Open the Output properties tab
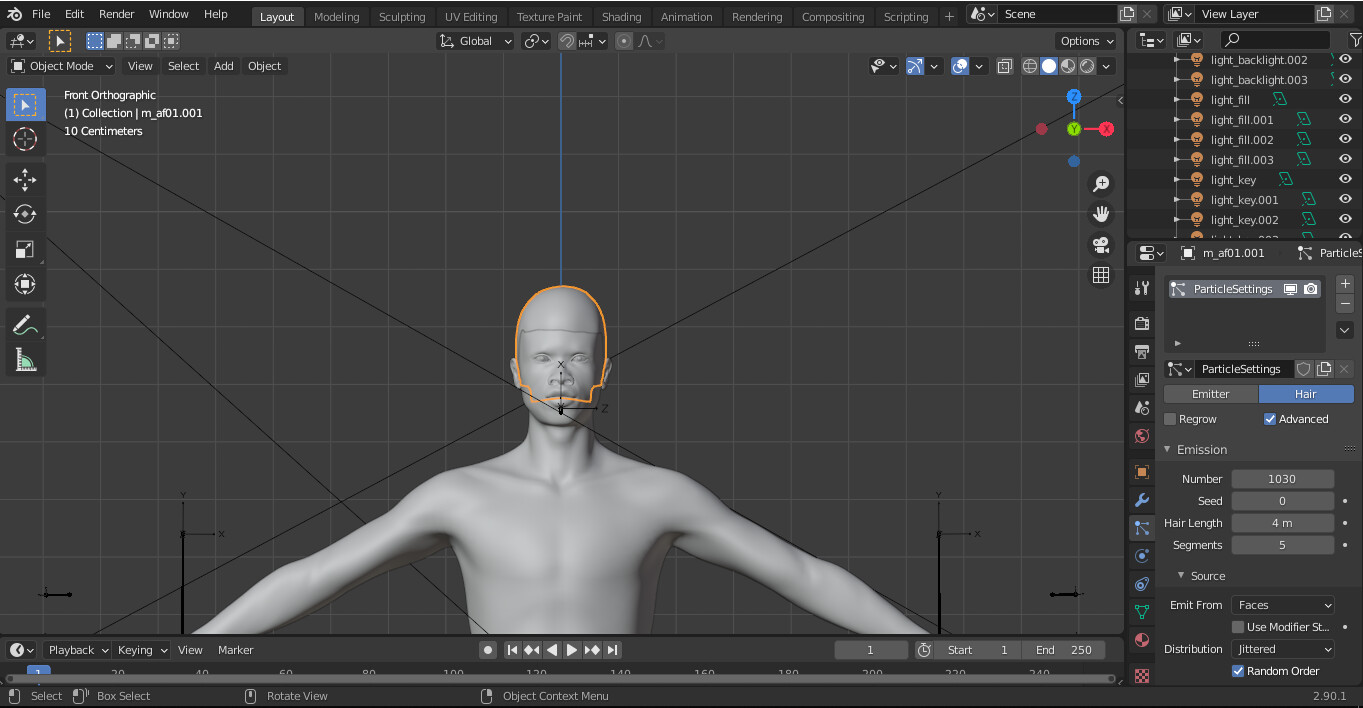This screenshot has height=708, width=1363. tap(1142, 351)
